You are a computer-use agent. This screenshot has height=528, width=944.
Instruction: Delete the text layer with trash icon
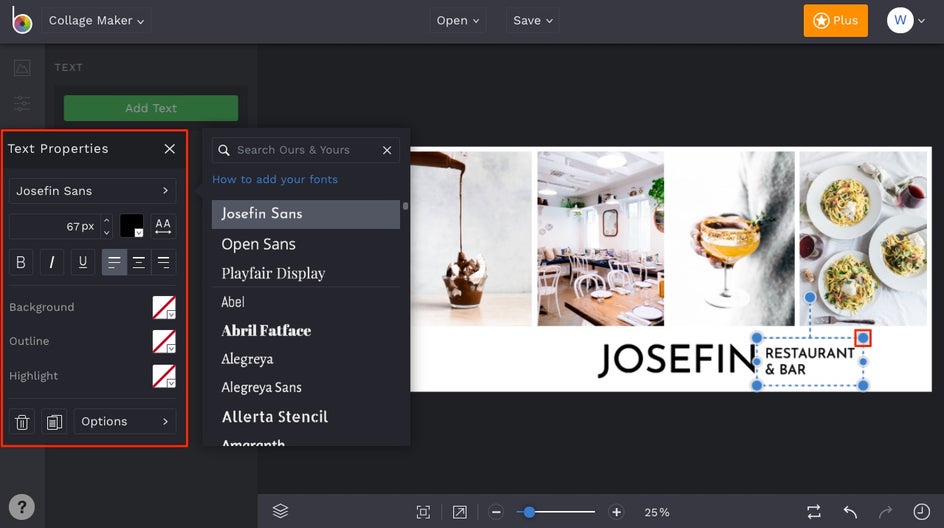(22, 422)
